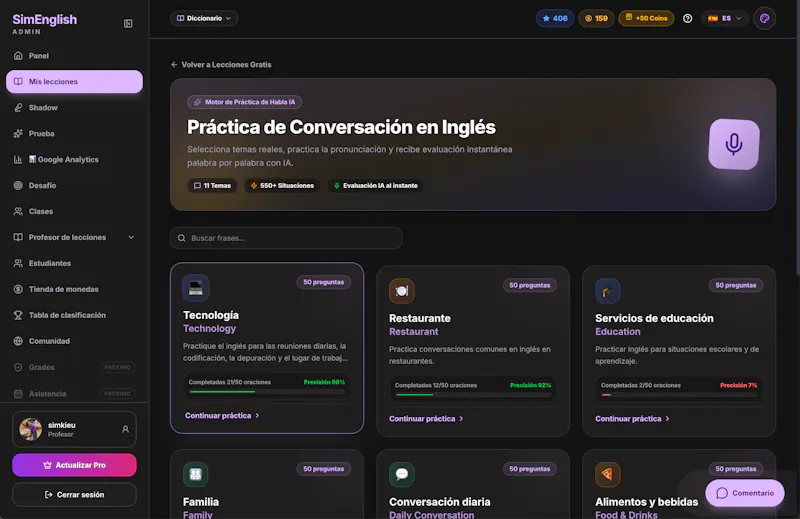800x519 pixels.
Task: Click the Servicios de educación progress bar
Action: pos(679,394)
